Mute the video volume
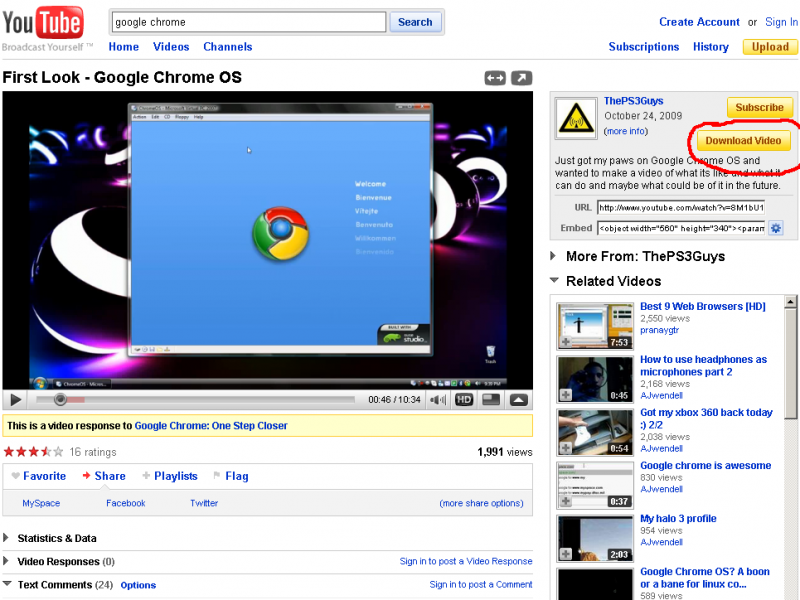800x600 pixels. click(438, 400)
